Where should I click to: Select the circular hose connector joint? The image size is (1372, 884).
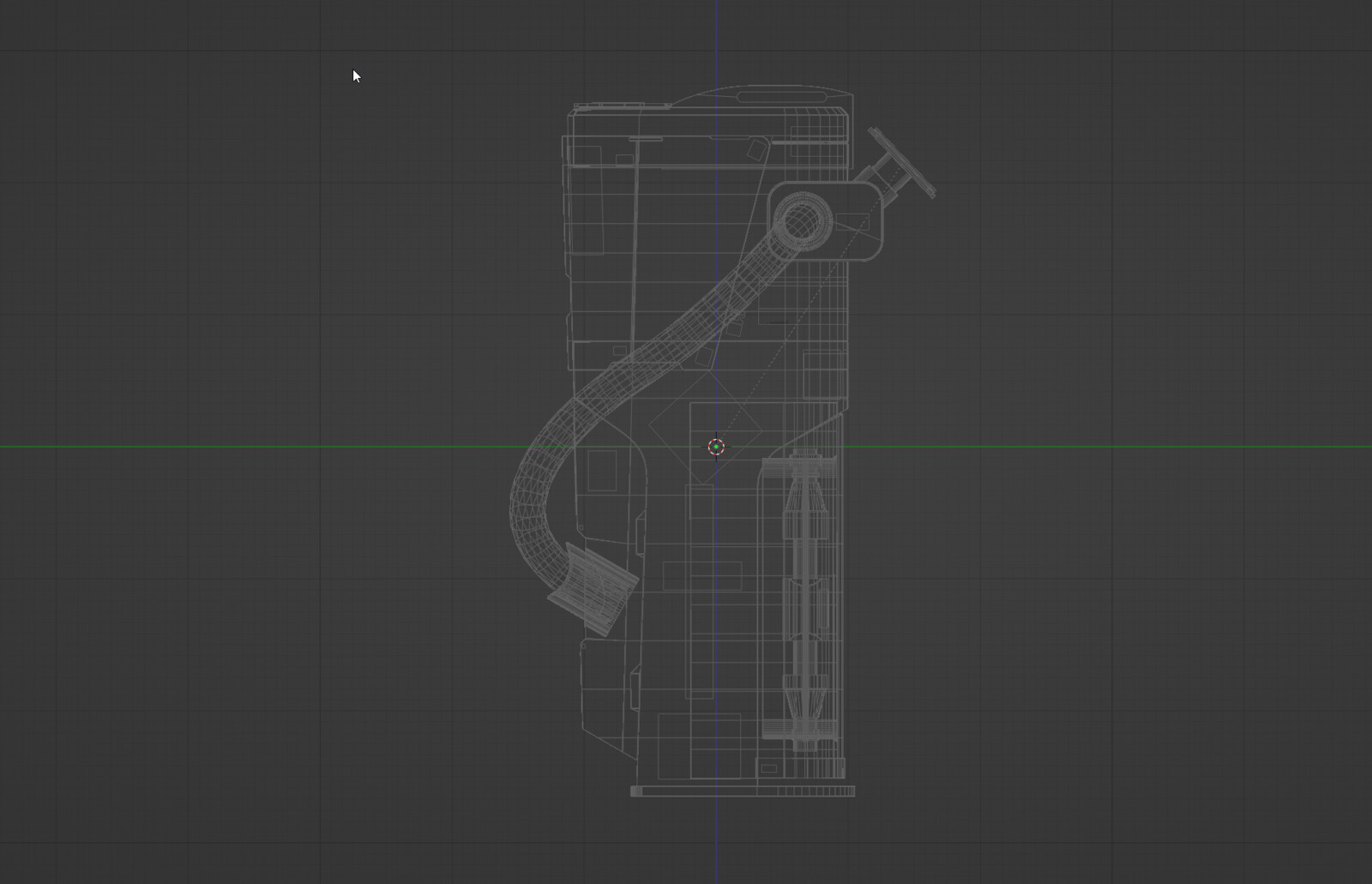pyautogui.click(x=803, y=219)
